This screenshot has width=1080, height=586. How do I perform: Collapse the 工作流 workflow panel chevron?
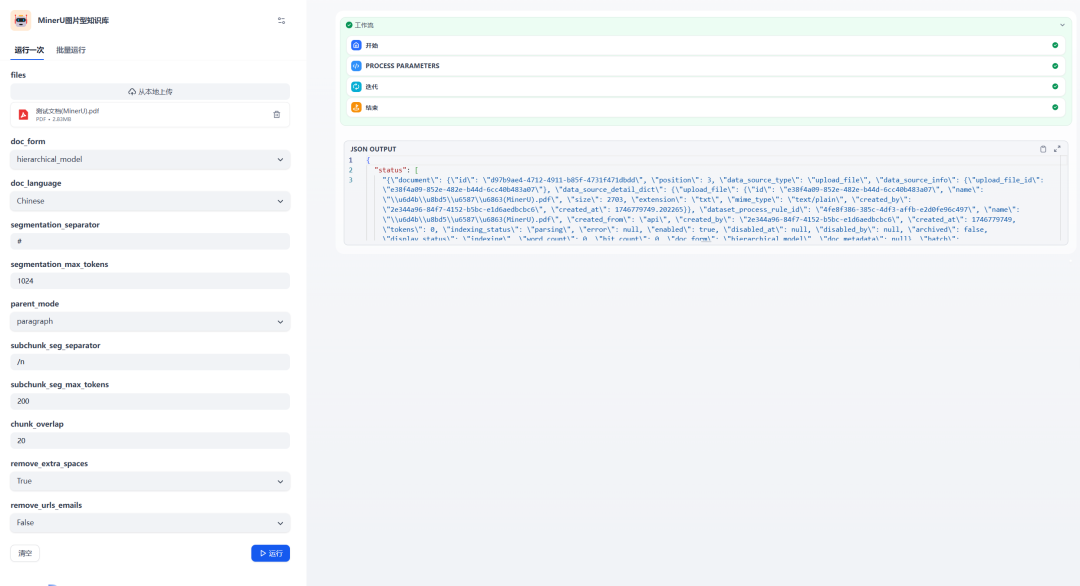[1062, 25]
